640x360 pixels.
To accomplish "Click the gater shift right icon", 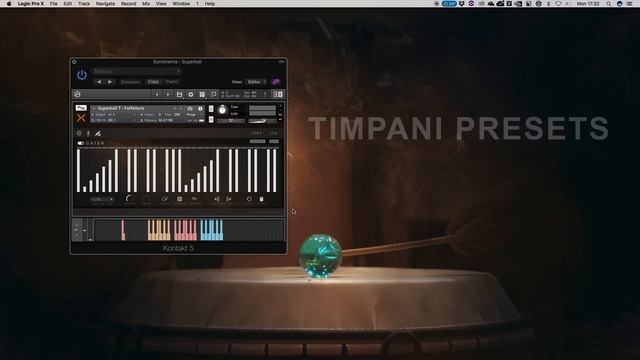I will point(229,199).
